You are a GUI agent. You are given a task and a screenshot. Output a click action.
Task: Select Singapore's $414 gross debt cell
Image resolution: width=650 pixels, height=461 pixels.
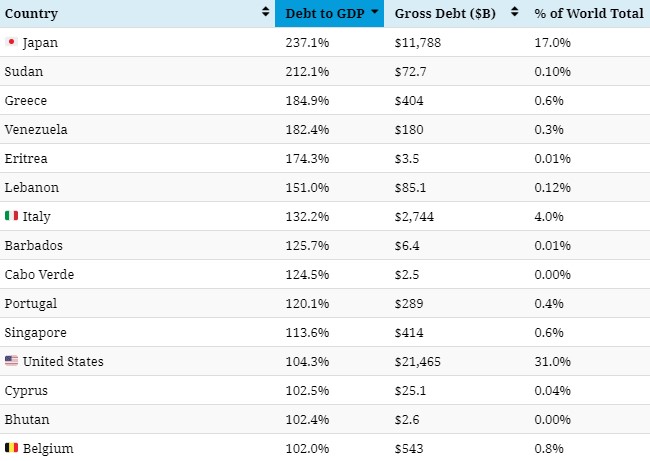[409, 333]
